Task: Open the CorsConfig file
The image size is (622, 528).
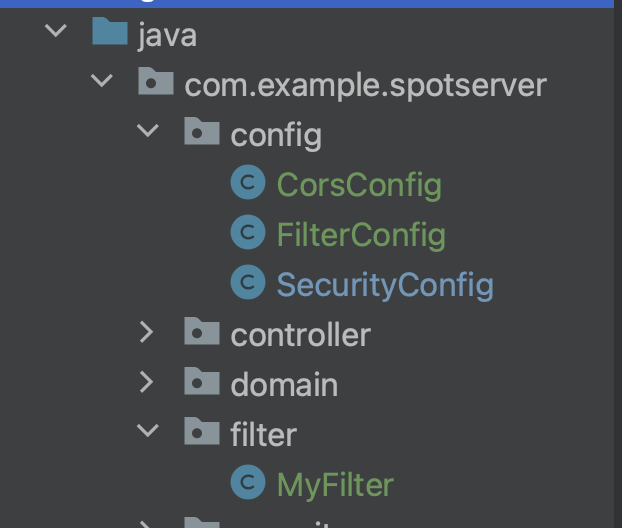Action: 359,185
